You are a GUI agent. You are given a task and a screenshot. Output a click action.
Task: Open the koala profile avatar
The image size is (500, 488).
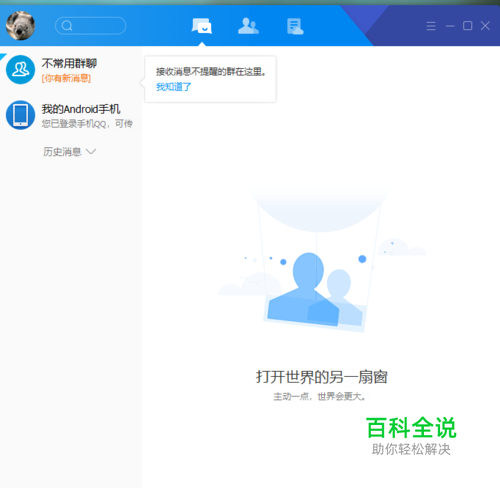coord(20,25)
